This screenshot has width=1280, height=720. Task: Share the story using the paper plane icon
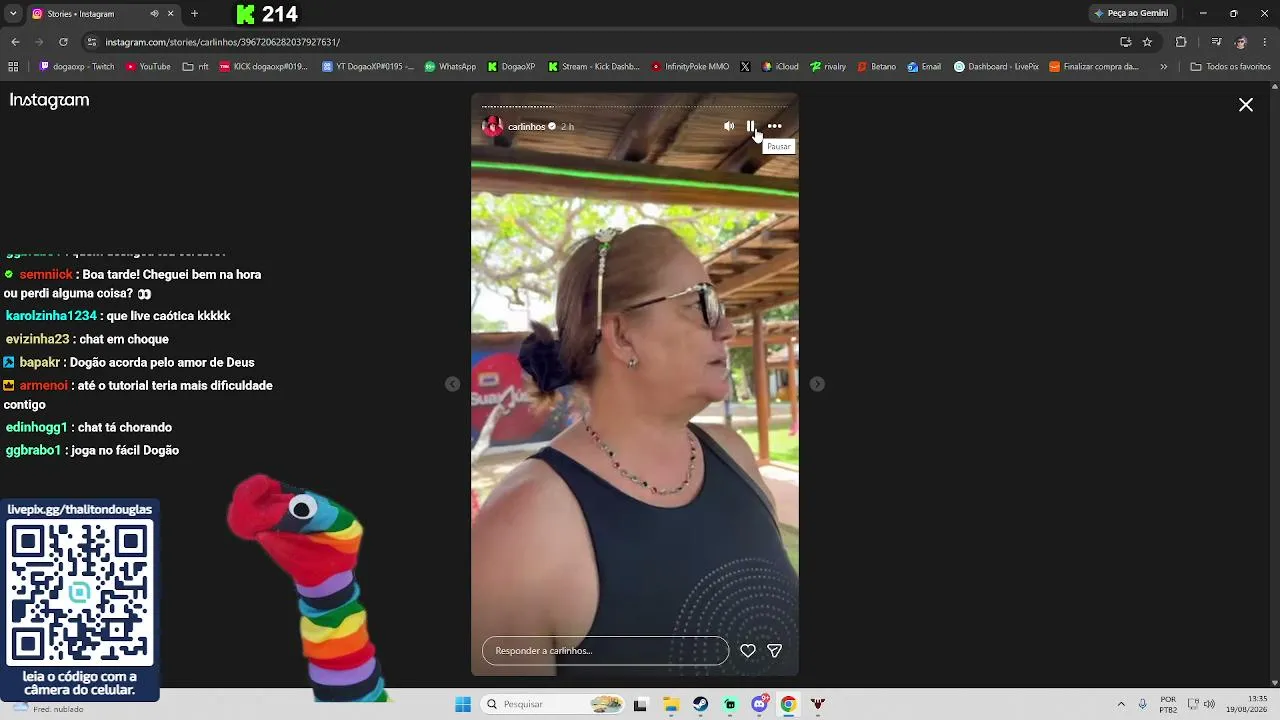click(774, 651)
